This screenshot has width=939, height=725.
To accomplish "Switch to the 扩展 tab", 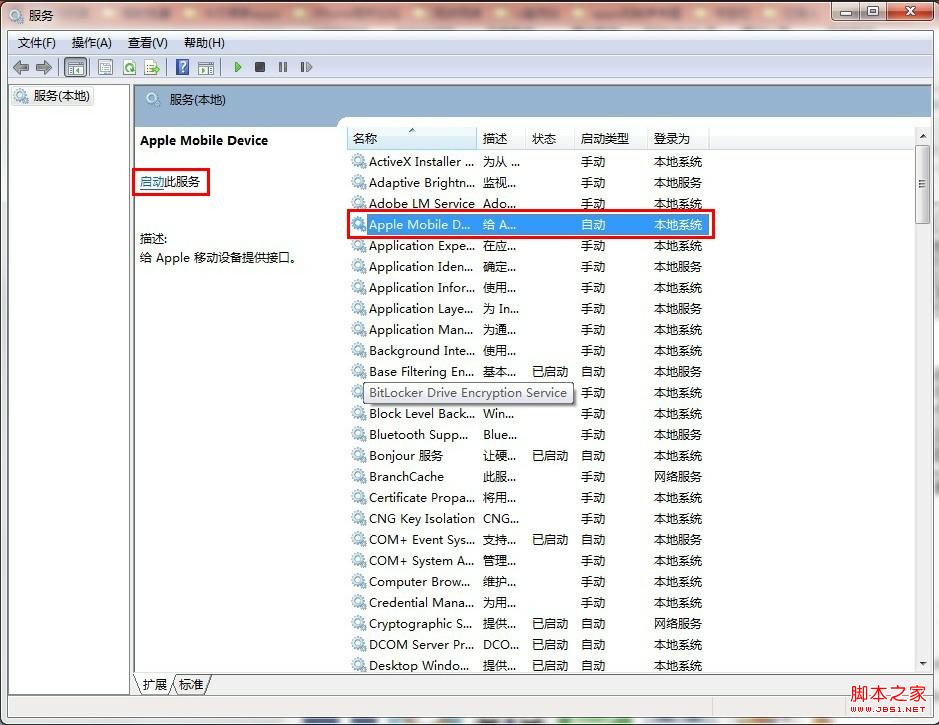I will click(x=155, y=684).
